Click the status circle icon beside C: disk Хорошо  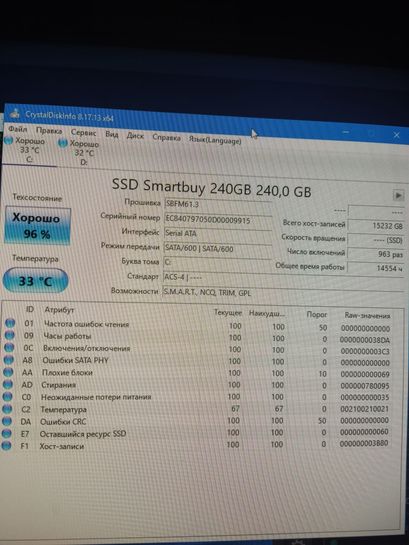pyautogui.click(x=9, y=140)
